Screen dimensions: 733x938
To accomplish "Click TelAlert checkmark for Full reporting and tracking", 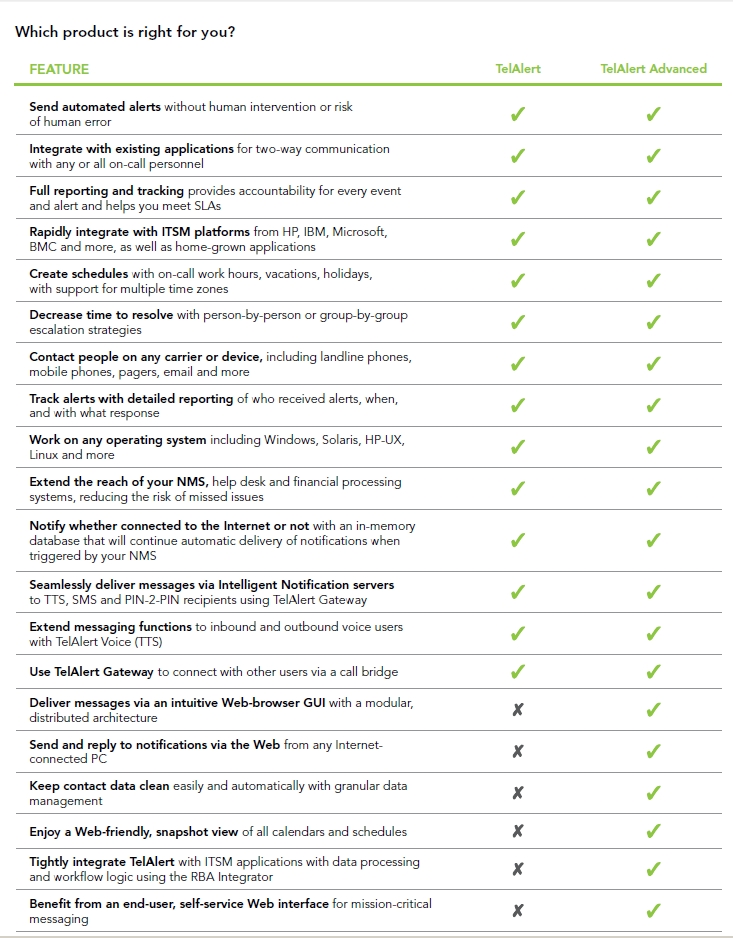I will 518,197.
